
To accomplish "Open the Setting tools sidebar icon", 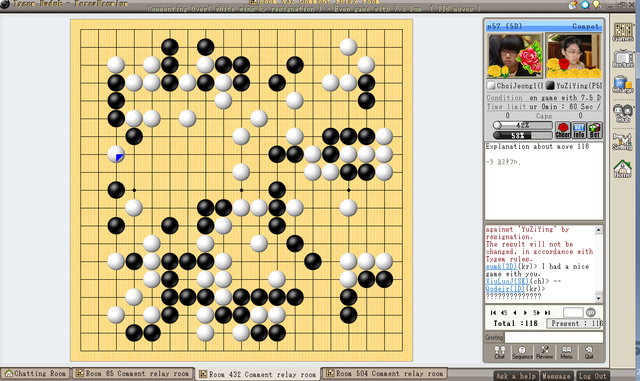I will [623, 141].
